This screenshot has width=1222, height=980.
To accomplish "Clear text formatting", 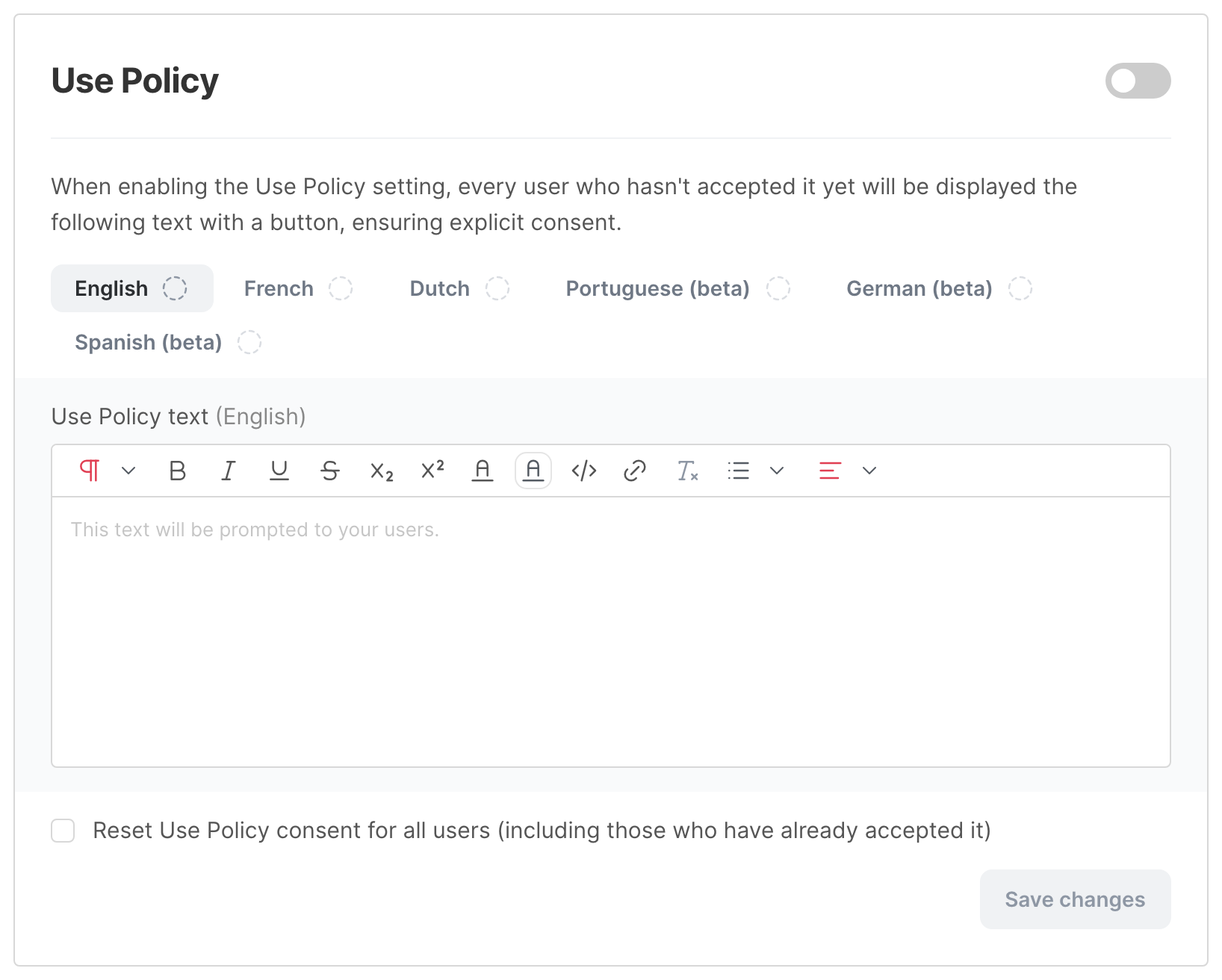I will 687,471.
